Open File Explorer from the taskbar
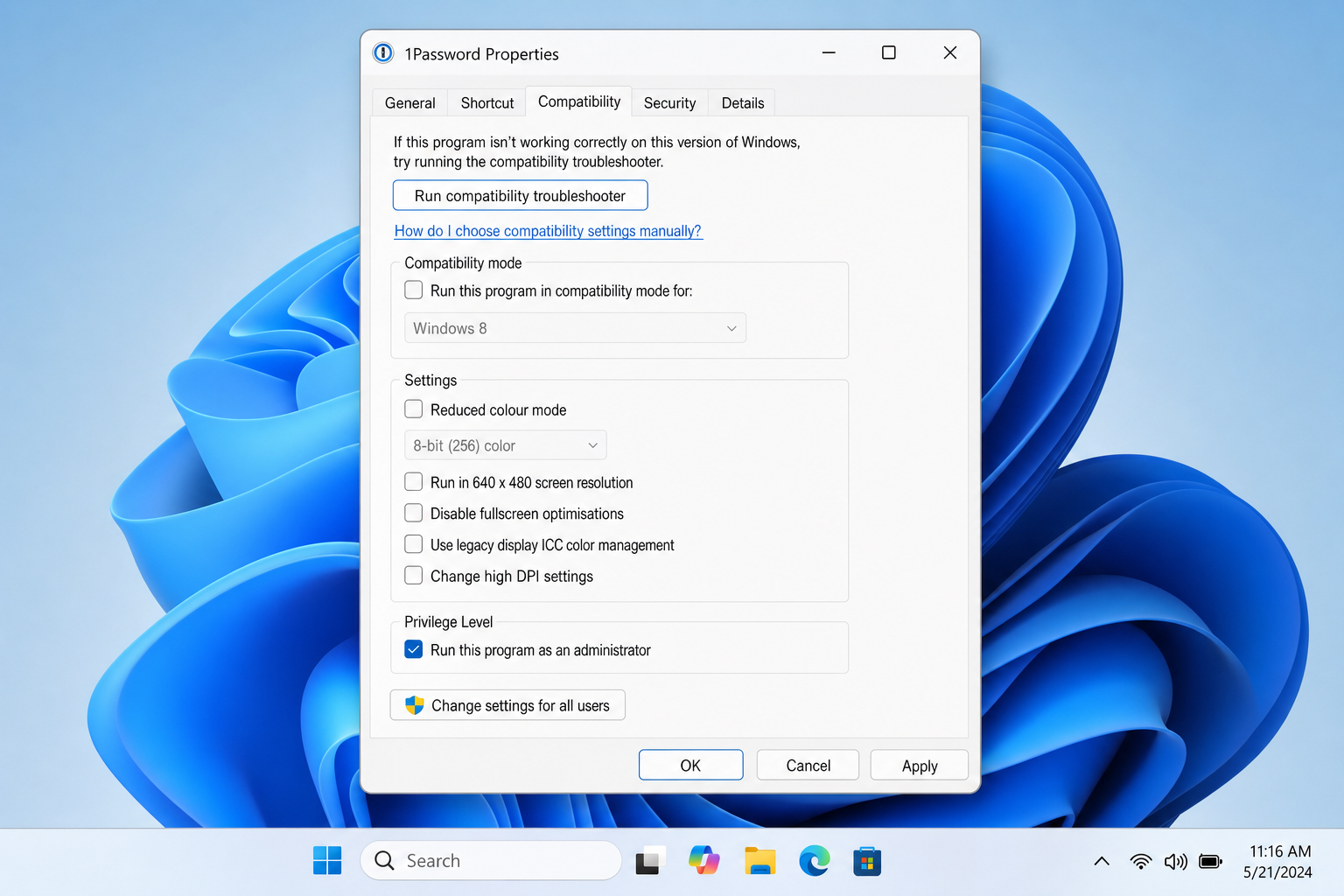 [759, 861]
